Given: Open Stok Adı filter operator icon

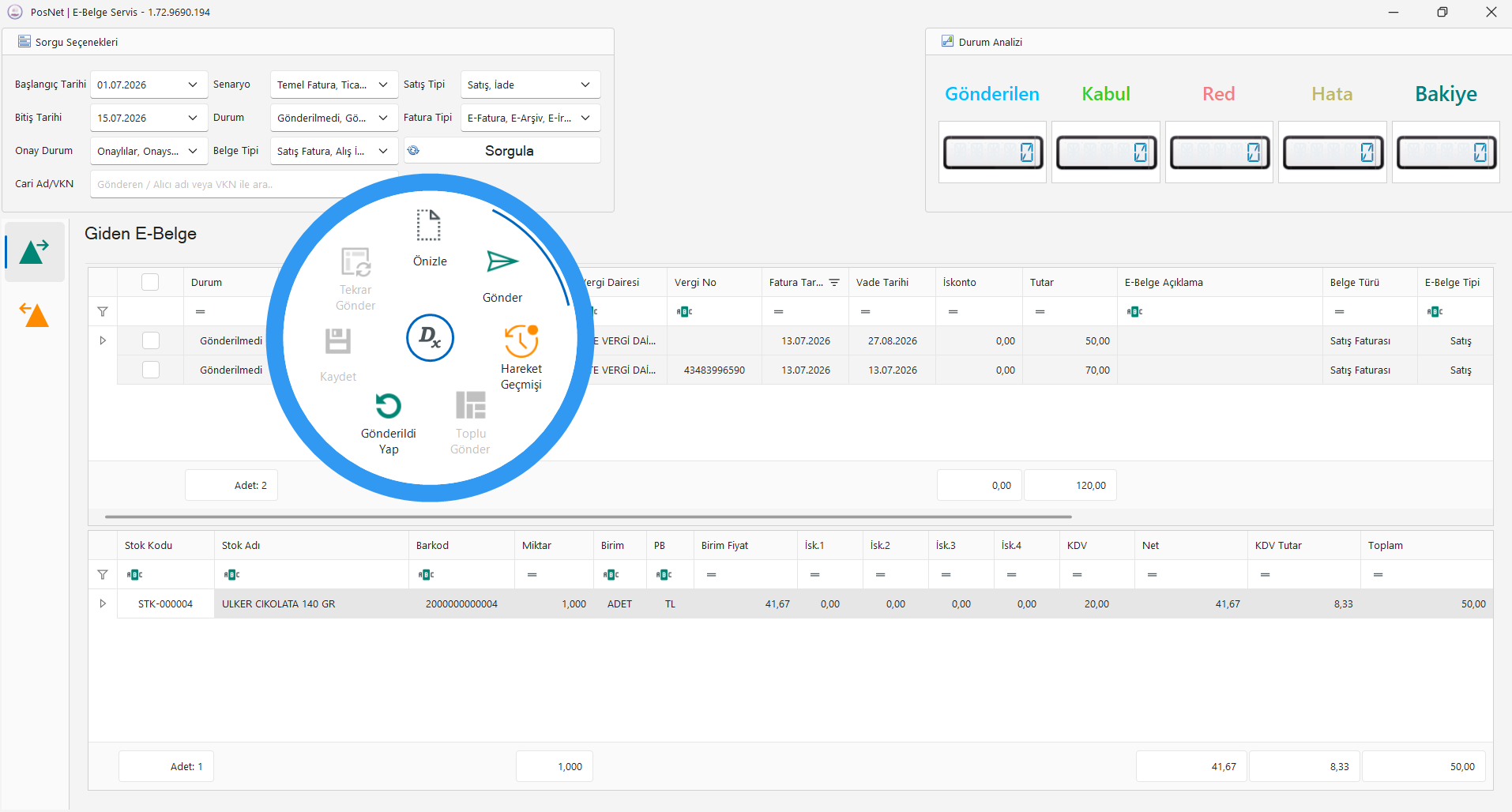Looking at the screenshot, I should click(231, 574).
